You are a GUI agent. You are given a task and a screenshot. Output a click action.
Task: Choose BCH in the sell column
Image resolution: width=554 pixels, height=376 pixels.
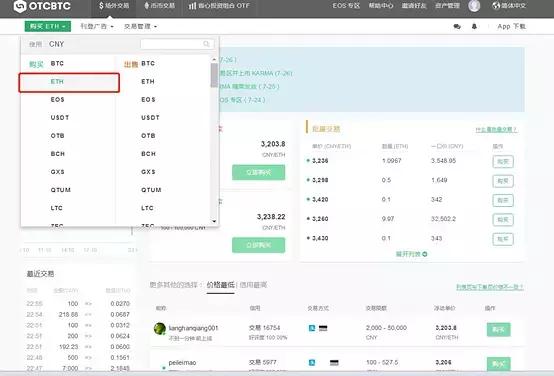click(148, 154)
